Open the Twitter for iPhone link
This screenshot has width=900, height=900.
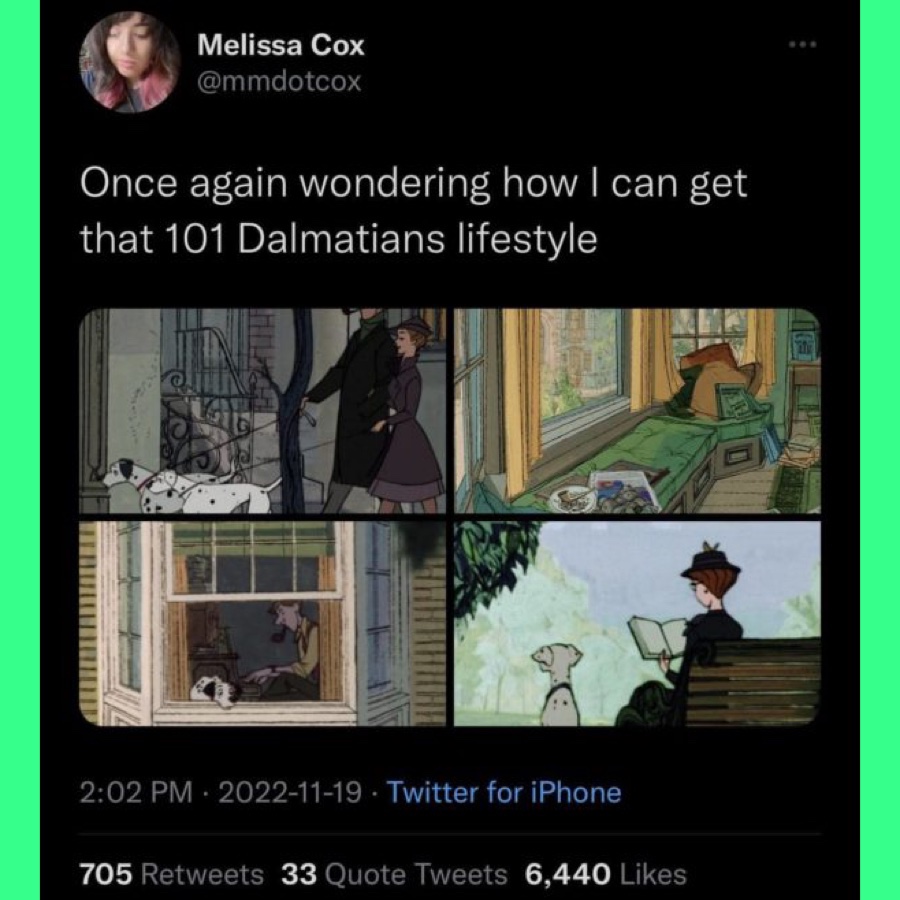pos(504,793)
